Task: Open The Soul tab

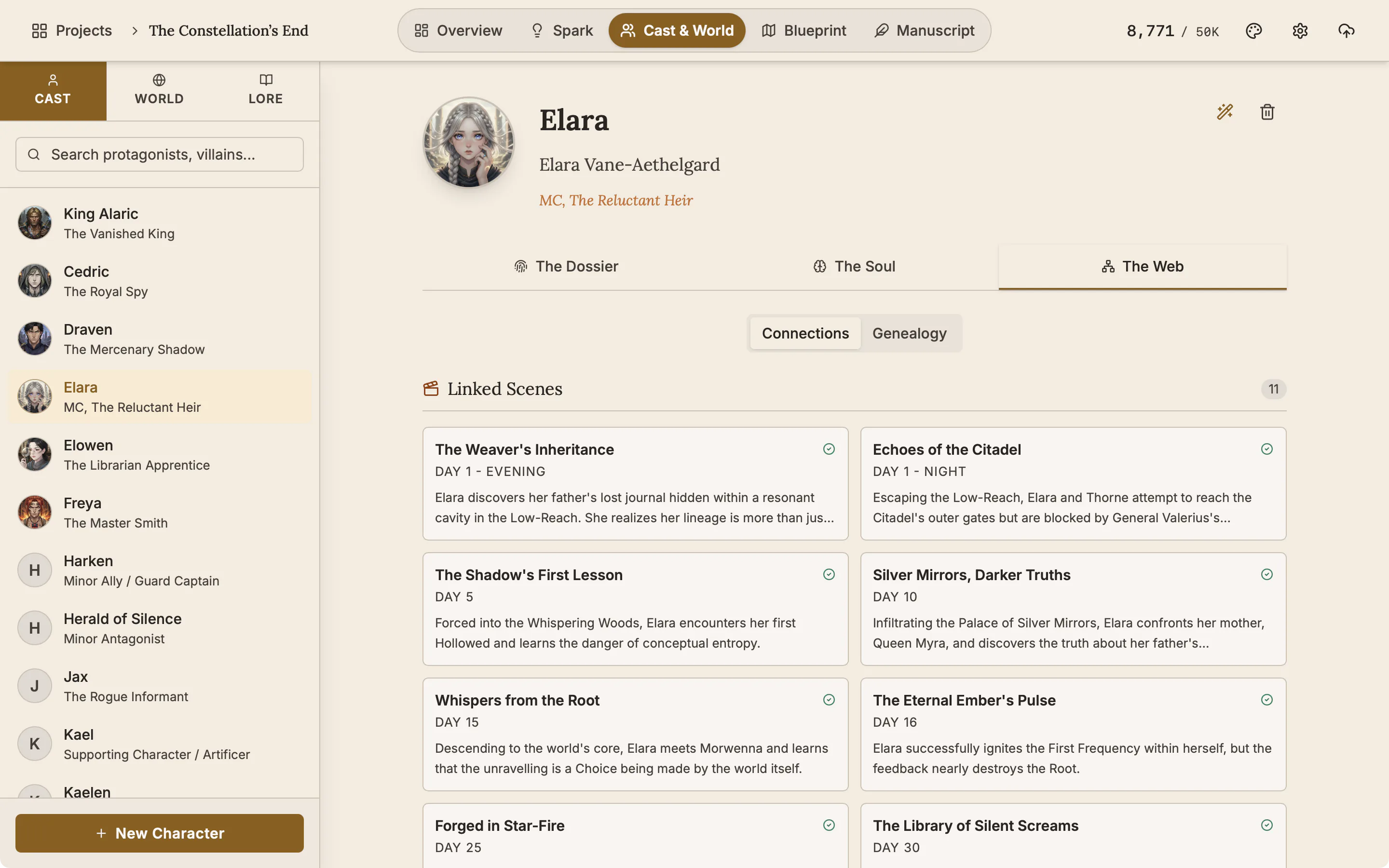Action: (854, 266)
